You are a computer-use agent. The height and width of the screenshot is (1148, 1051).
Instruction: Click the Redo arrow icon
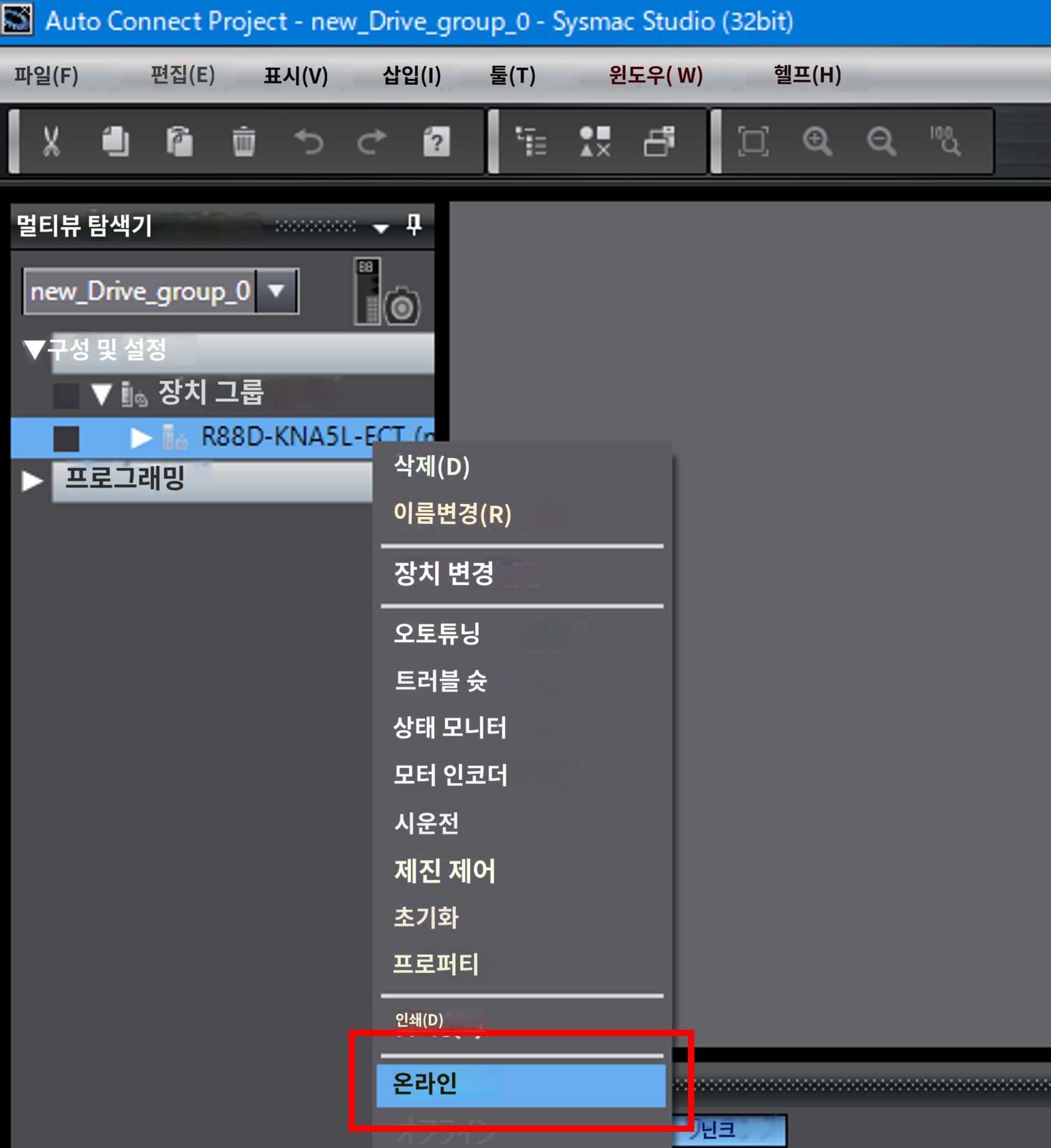point(372,141)
